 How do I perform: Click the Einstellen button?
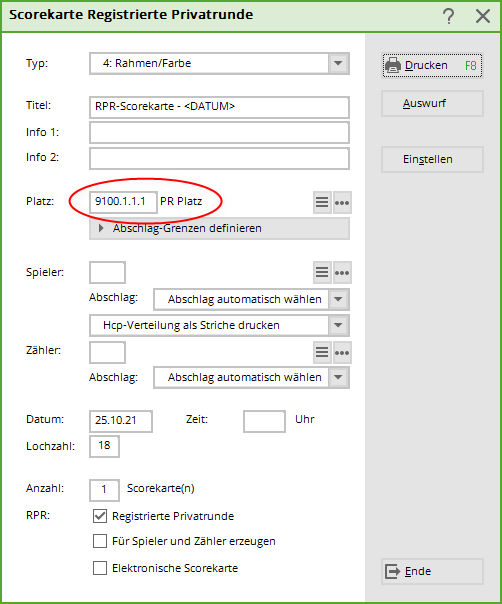click(x=432, y=159)
